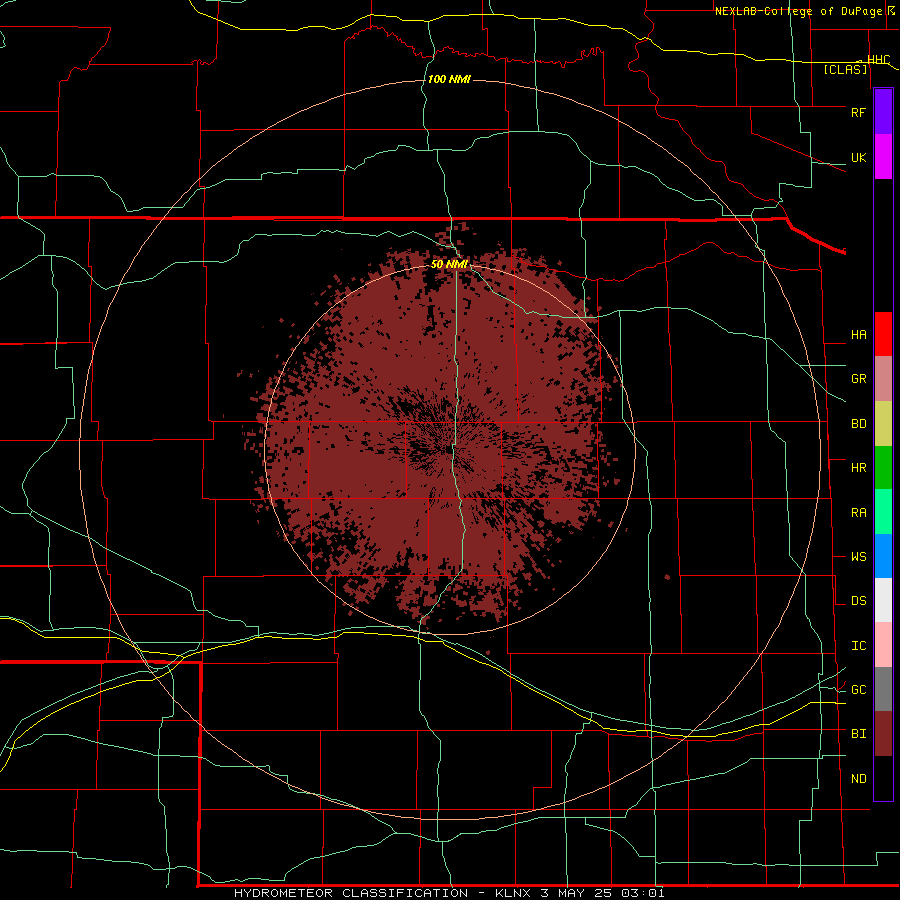Click the DS legend label
This screenshot has height=900, width=900.
point(858,601)
